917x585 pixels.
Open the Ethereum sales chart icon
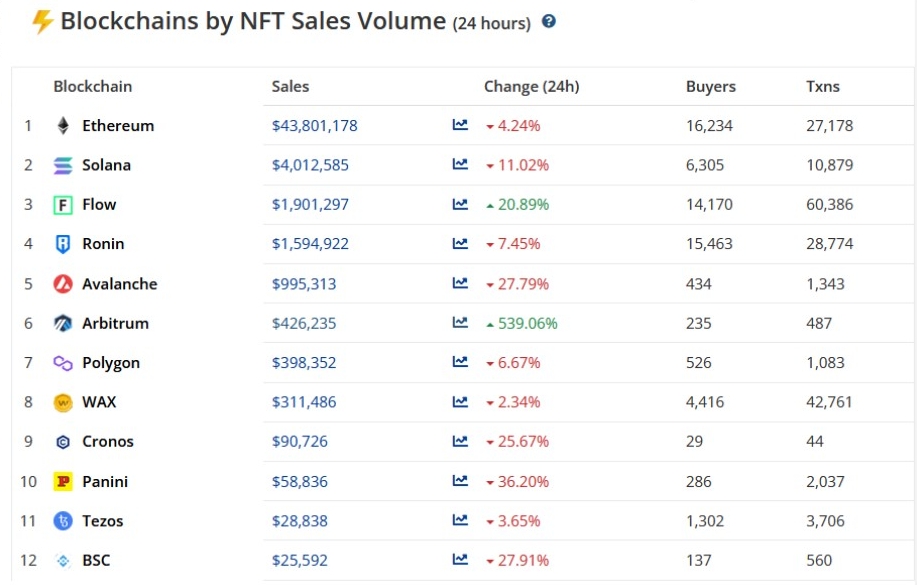(460, 125)
